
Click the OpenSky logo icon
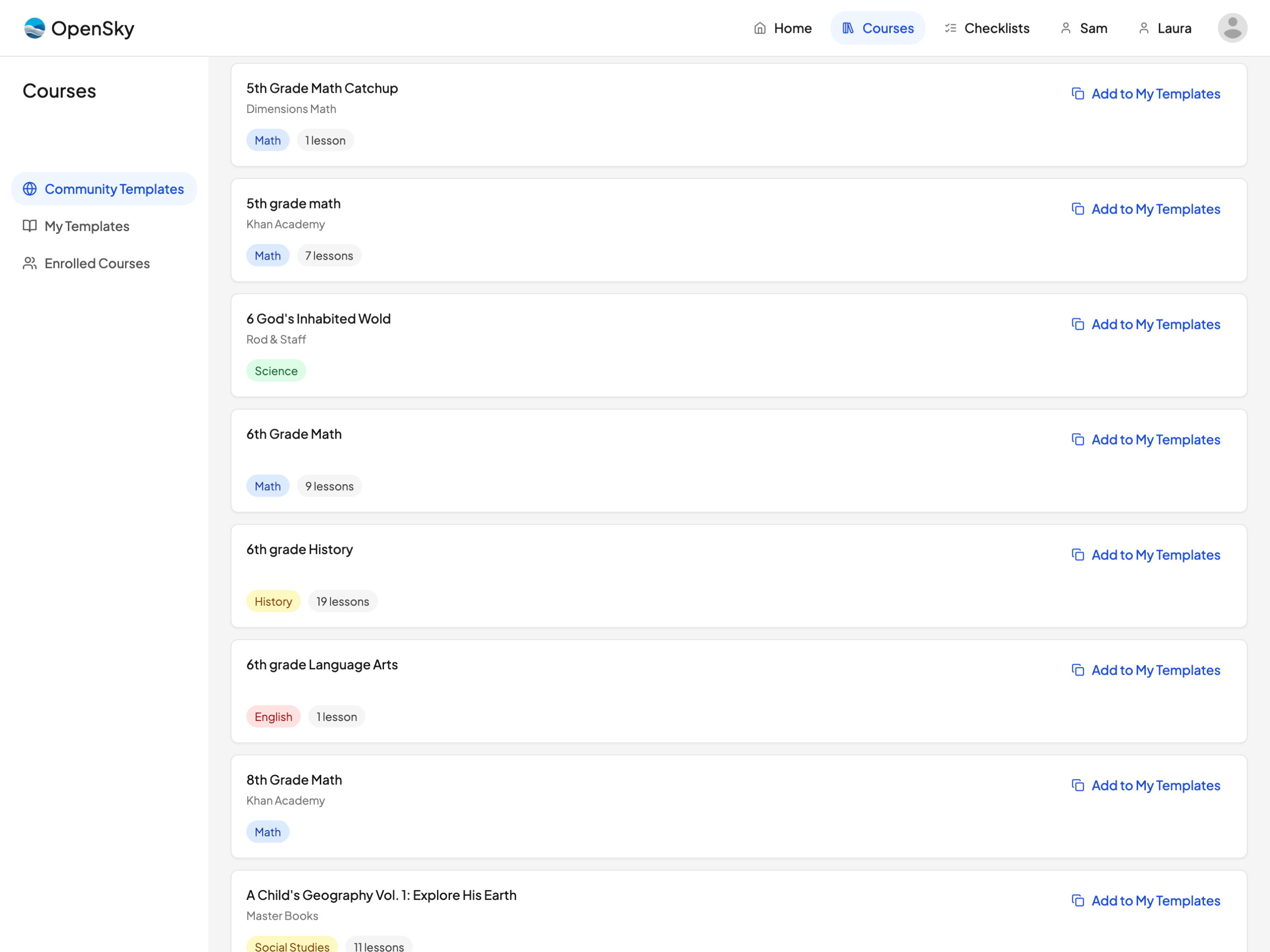coord(35,28)
